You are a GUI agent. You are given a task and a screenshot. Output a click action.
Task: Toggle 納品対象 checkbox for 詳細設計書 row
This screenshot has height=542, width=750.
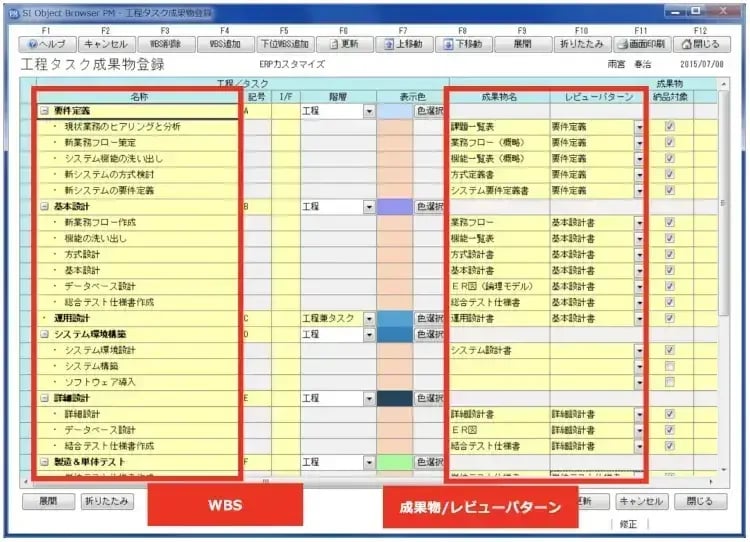670,414
